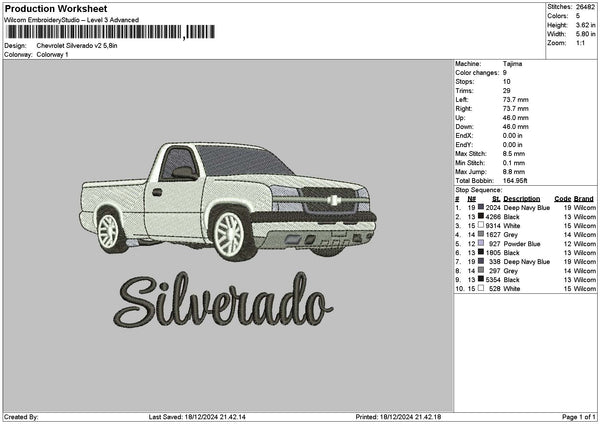Click the Max Jump value 8.8 mm
The width and height of the screenshot is (600, 424).
[514, 172]
